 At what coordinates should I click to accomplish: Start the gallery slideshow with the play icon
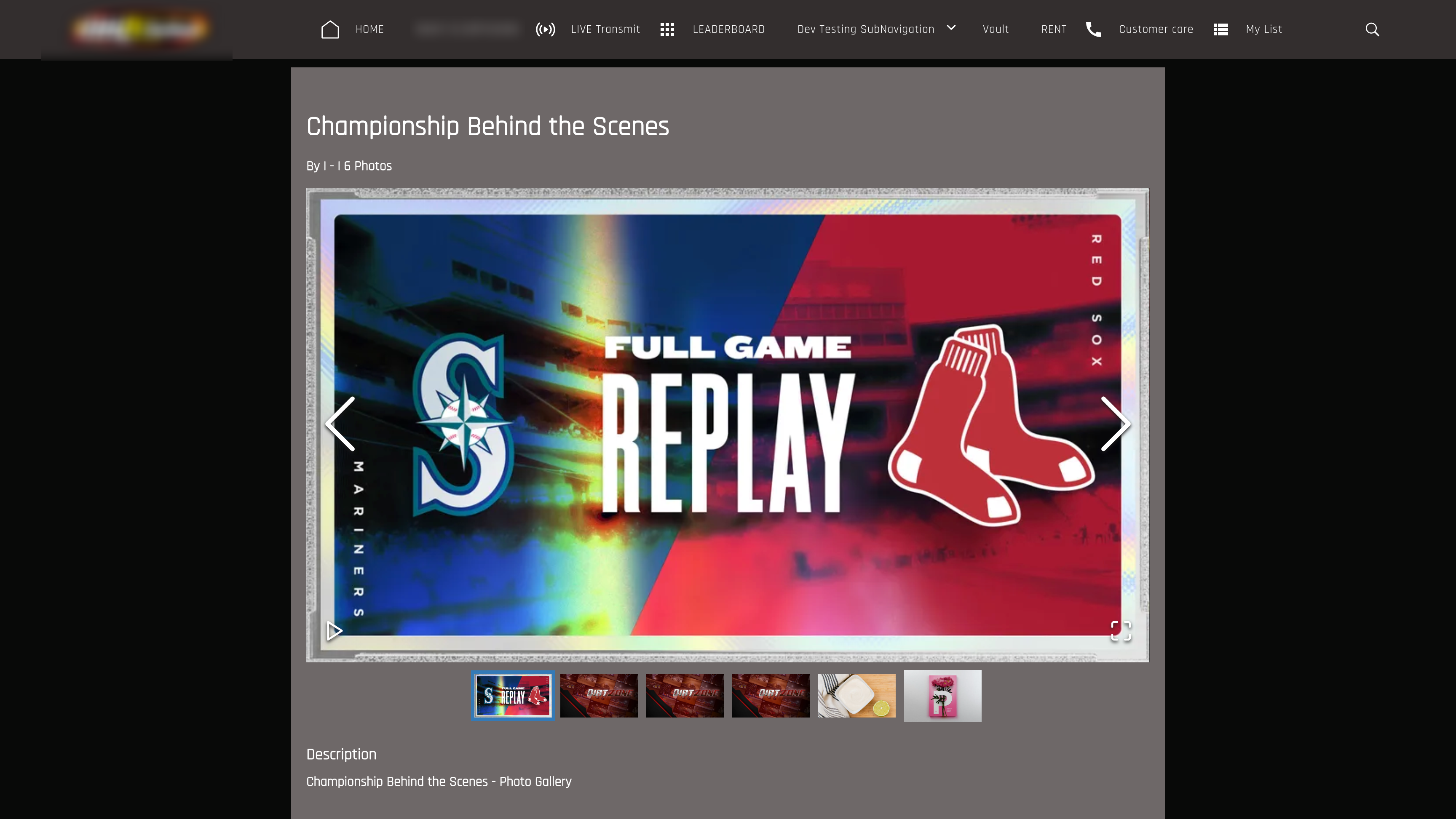pos(335,631)
